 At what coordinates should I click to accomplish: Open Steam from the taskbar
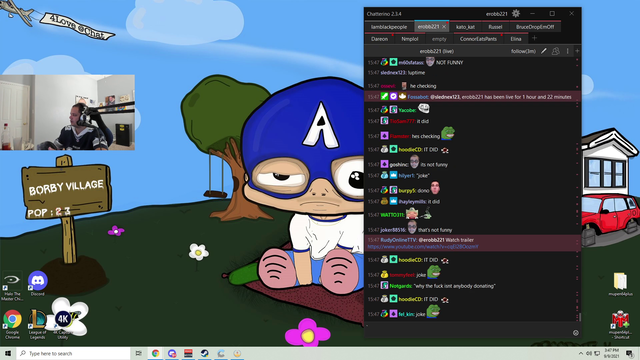click(x=204, y=353)
